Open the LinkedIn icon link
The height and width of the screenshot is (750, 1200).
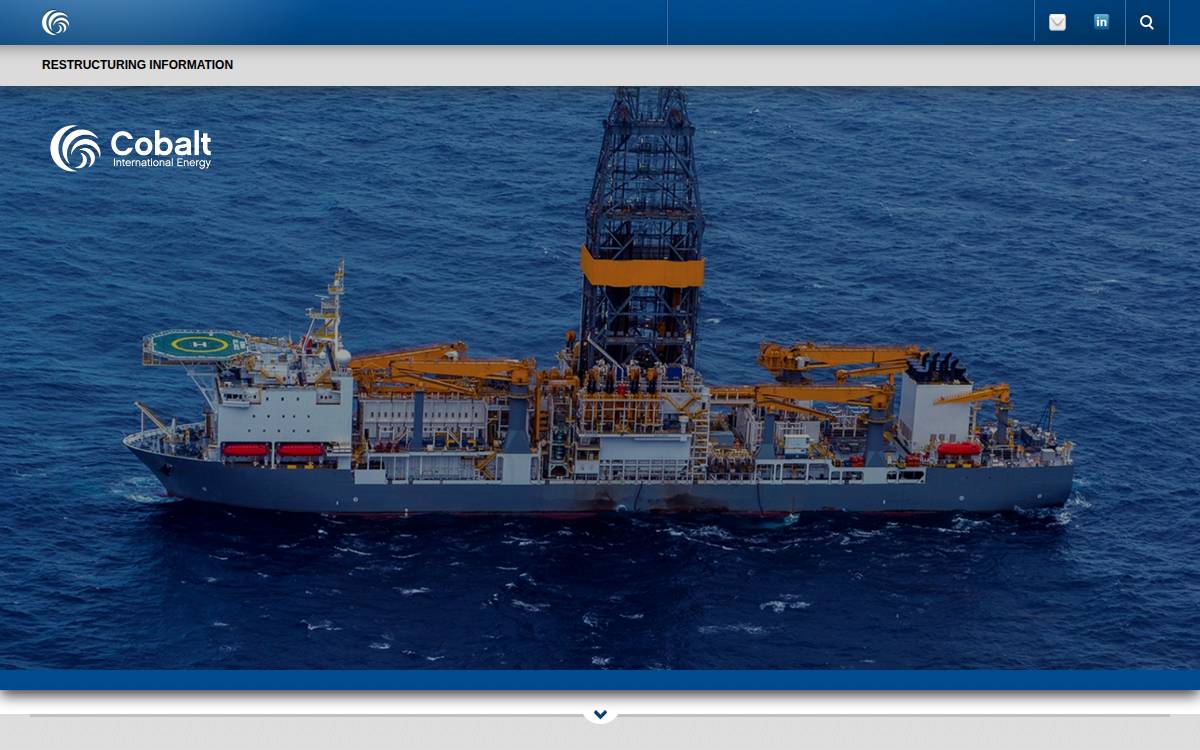(1101, 22)
